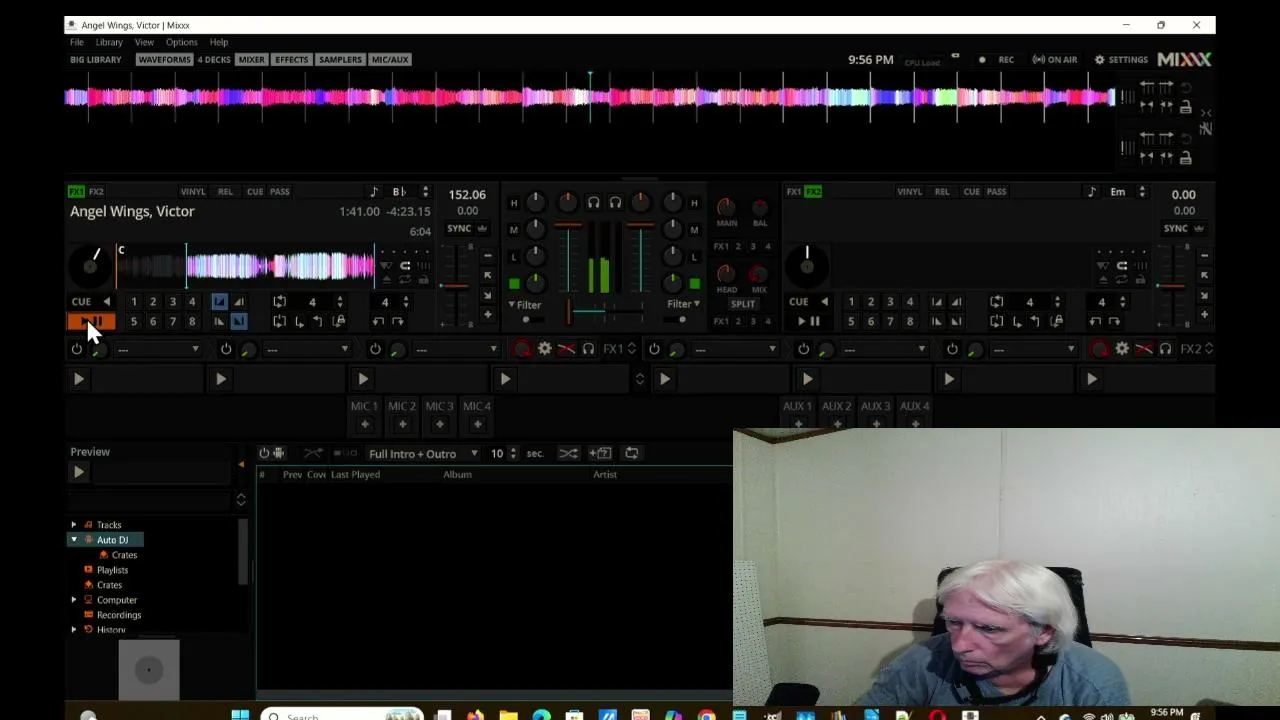Toggle the beatloop icon on deck 1

pos(279,302)
